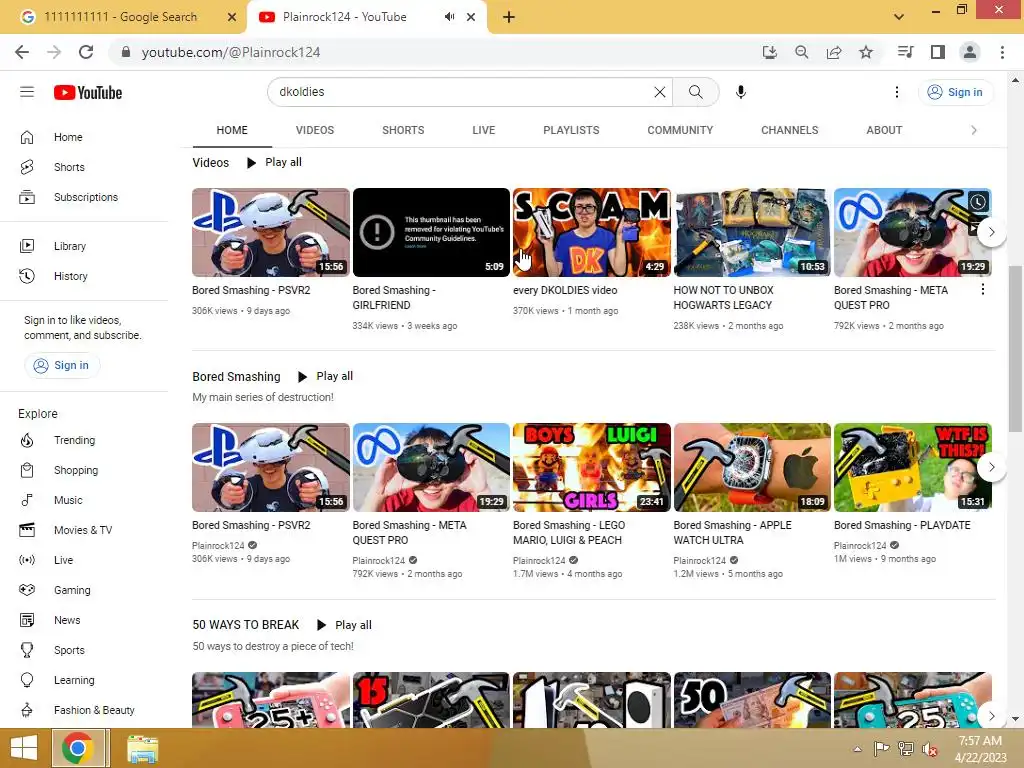Open Subscriptions from the sidebar
The height and width of the screenshot is (768, 1024).
coord(84,197)
